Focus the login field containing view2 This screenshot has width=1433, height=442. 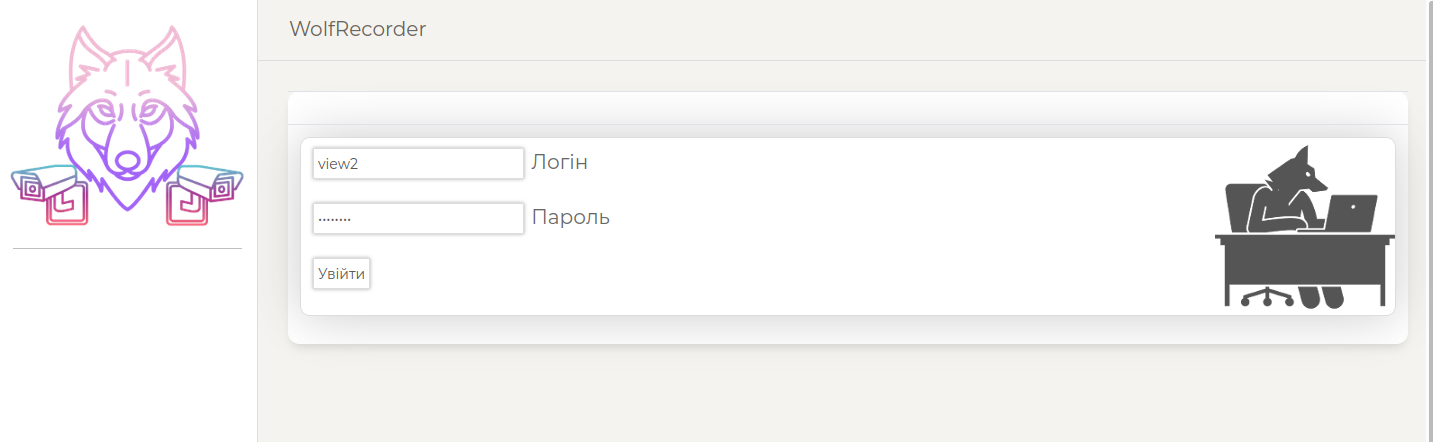(x=418, y=164)
